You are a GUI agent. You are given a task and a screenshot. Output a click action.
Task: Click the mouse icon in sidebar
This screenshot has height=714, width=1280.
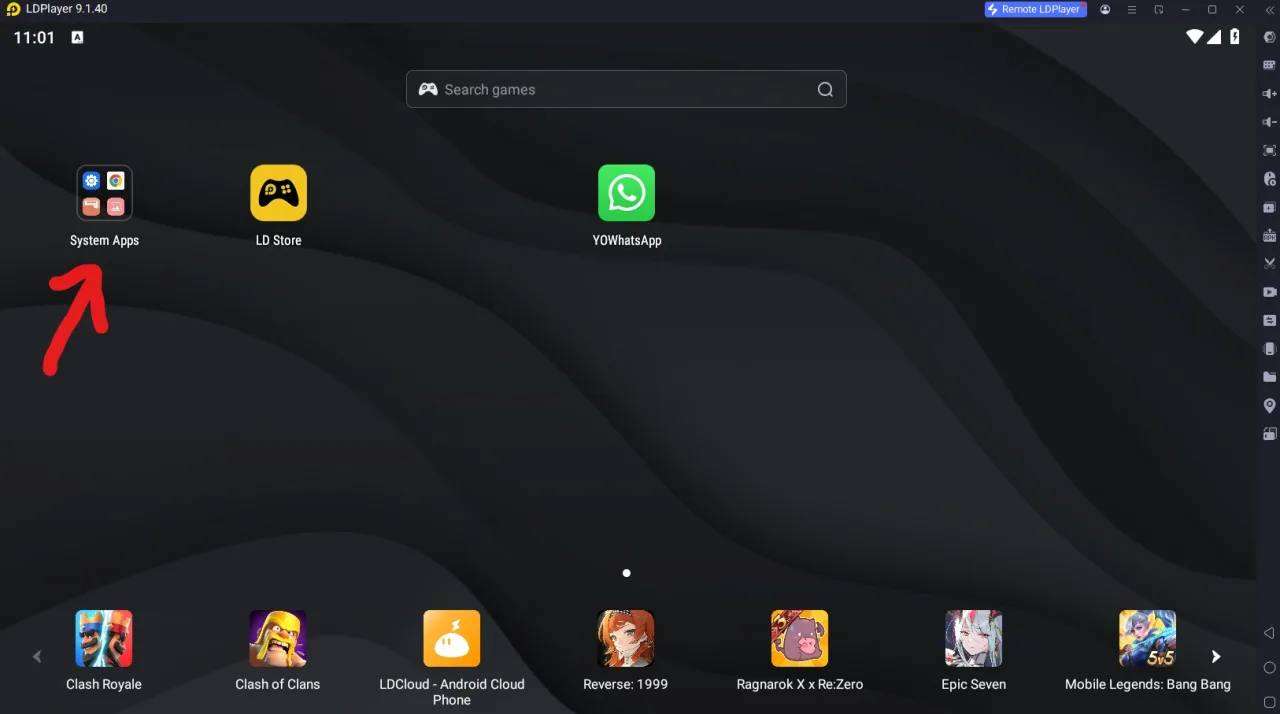[1270, 179]
